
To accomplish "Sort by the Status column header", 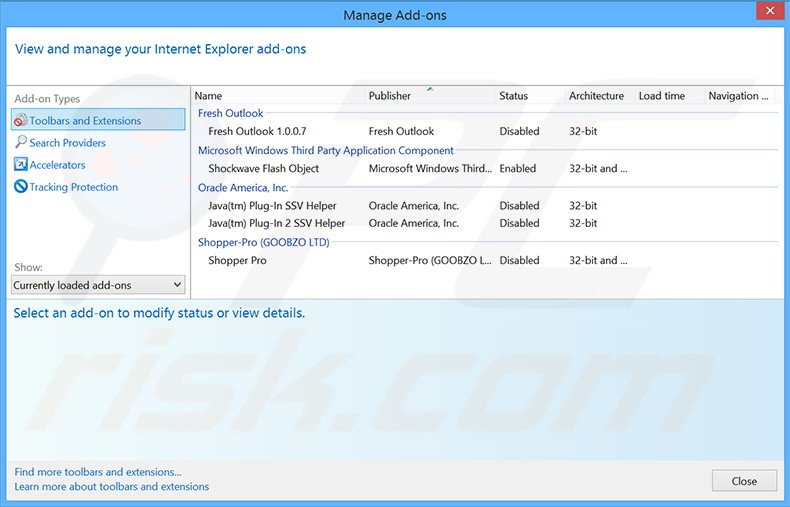I will coord(531,96).
